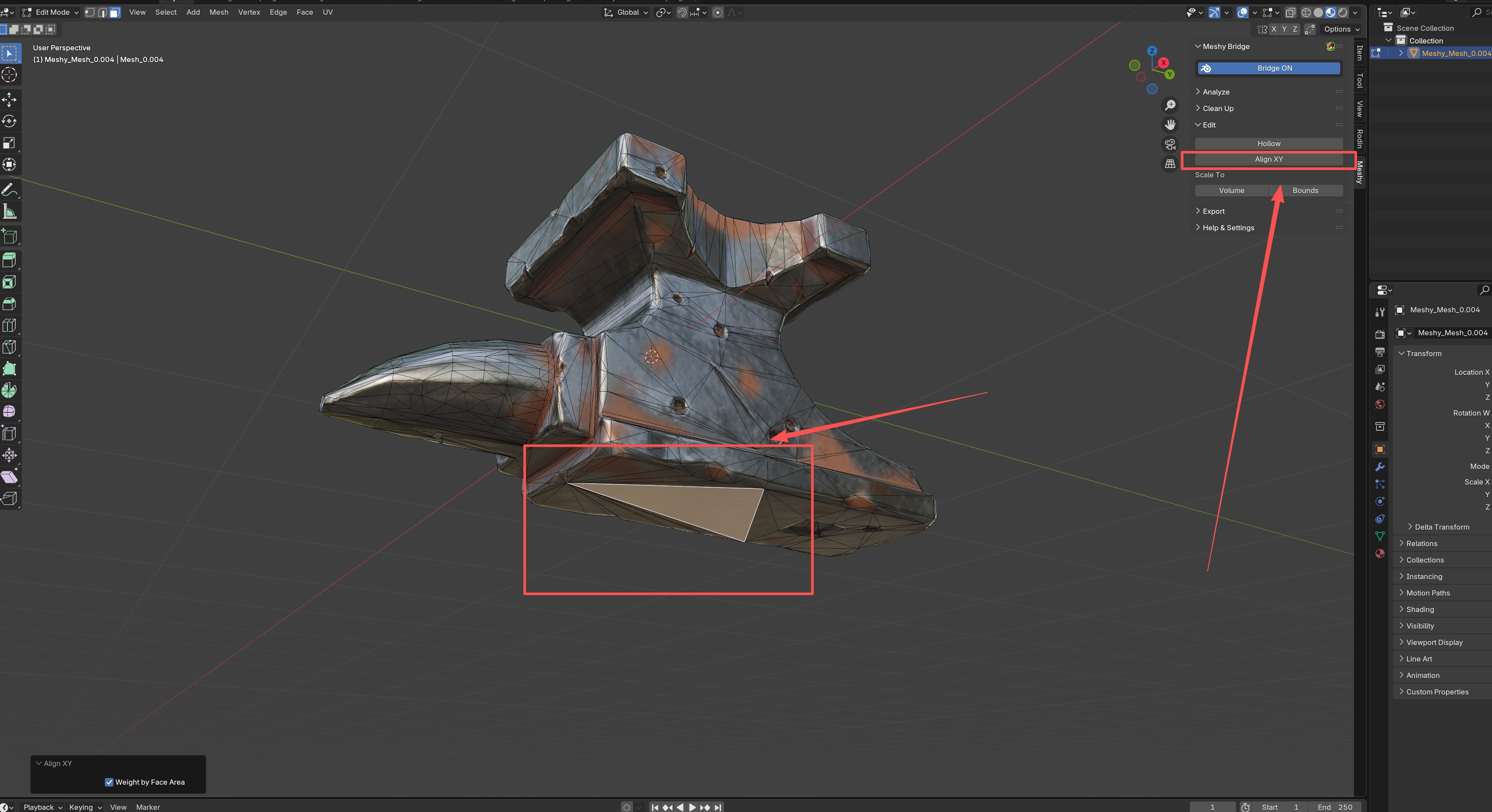Expand the Analyze panel section
1492x812 pixels.
pos(1215,92)
